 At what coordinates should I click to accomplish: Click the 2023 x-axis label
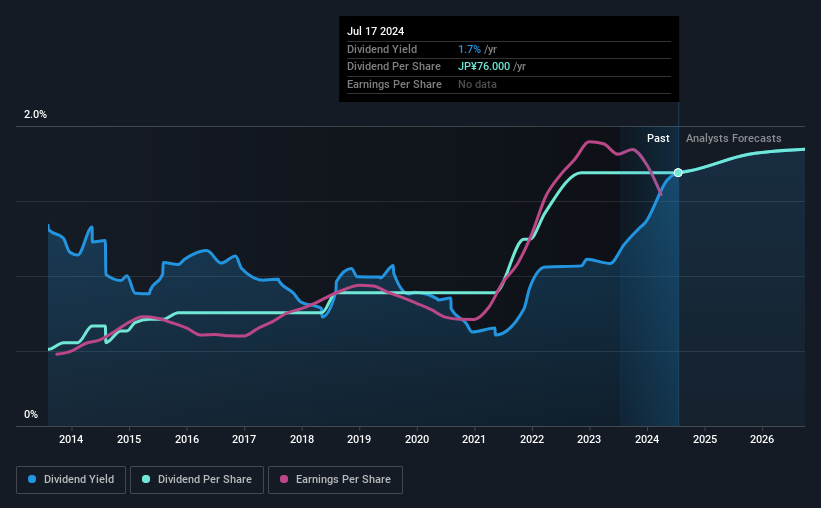589,439
